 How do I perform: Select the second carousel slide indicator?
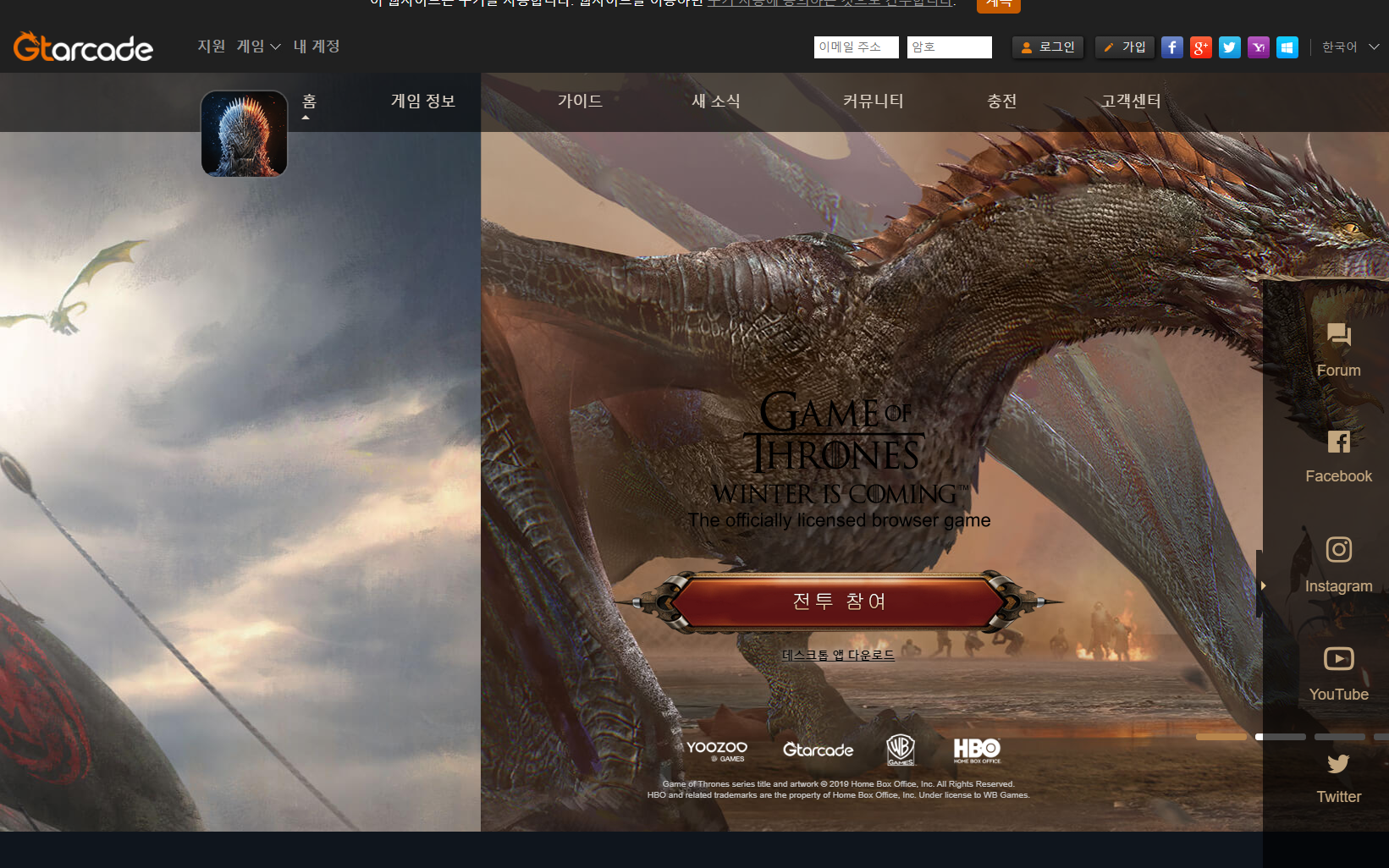coord(1281,737)
